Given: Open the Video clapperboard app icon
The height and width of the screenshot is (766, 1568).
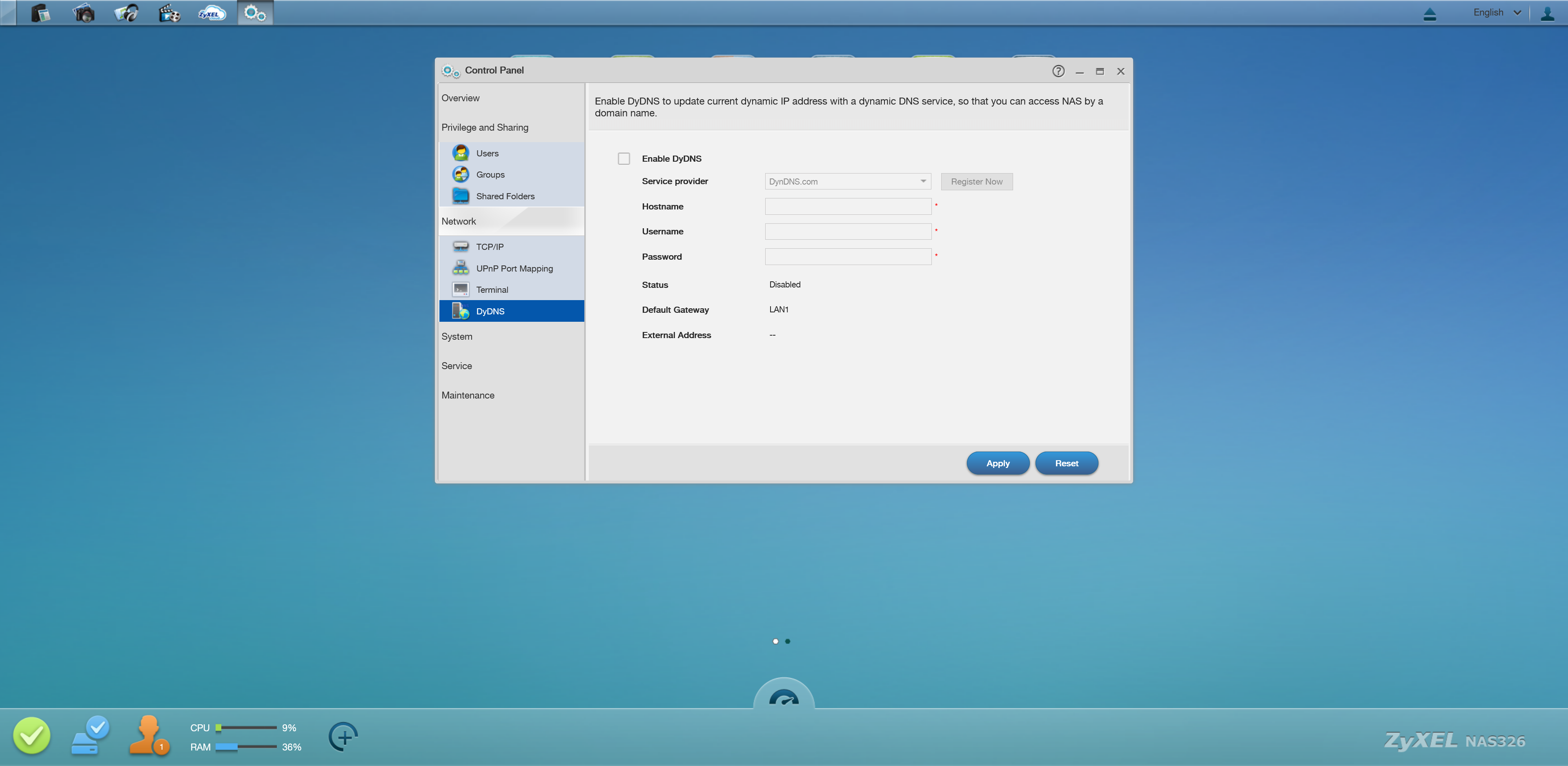Looking at the screenshot, I should click(x=169, y=13).
